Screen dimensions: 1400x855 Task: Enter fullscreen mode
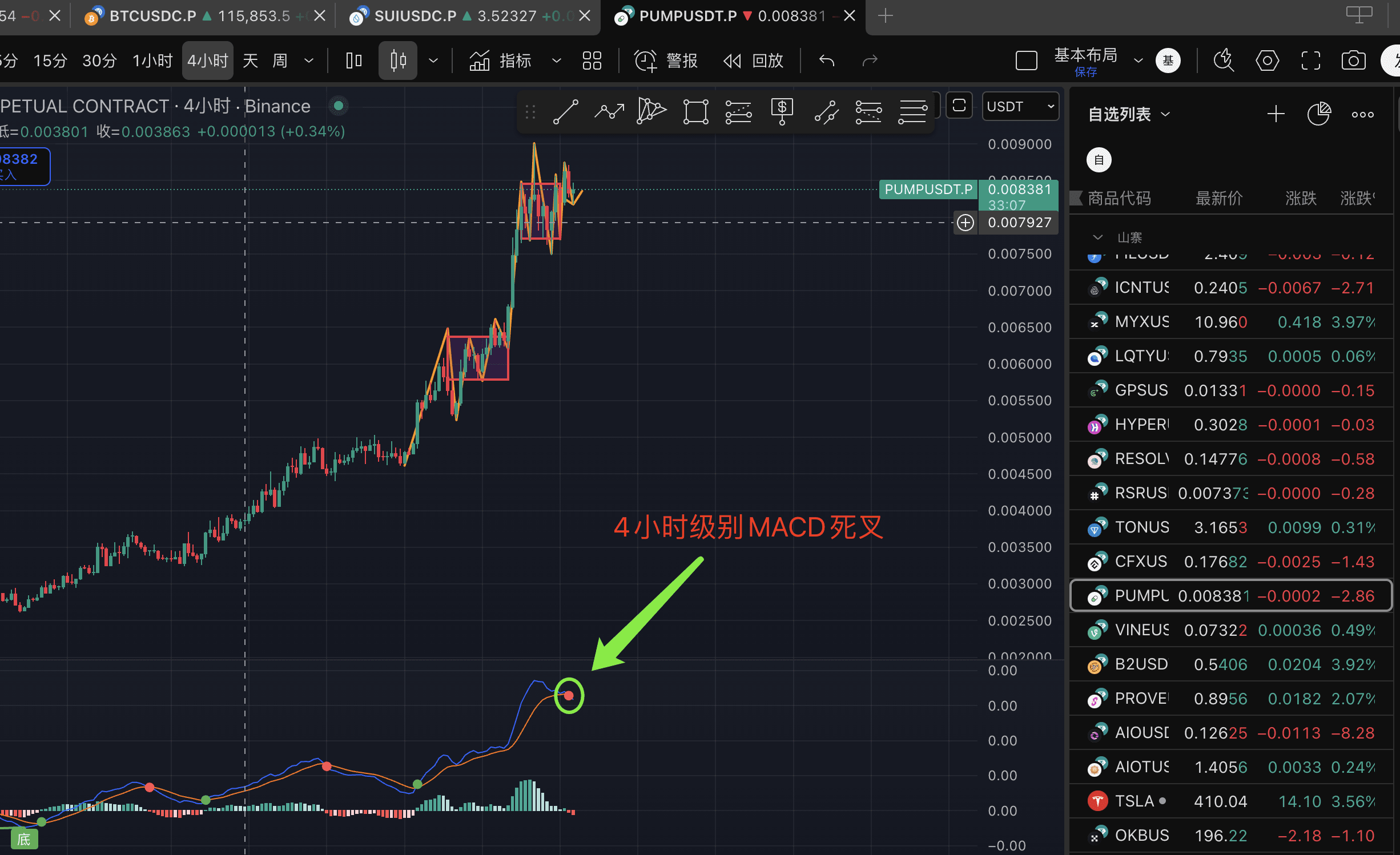1311,61
